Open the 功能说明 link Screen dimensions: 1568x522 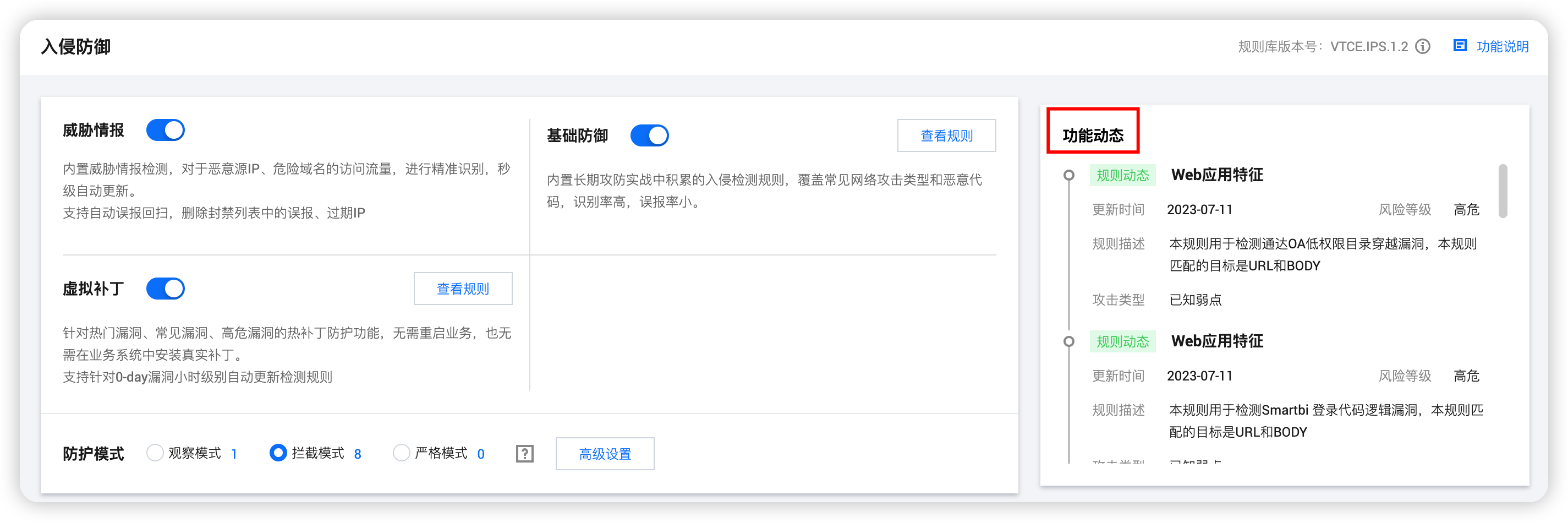(x=1503, y=46)
